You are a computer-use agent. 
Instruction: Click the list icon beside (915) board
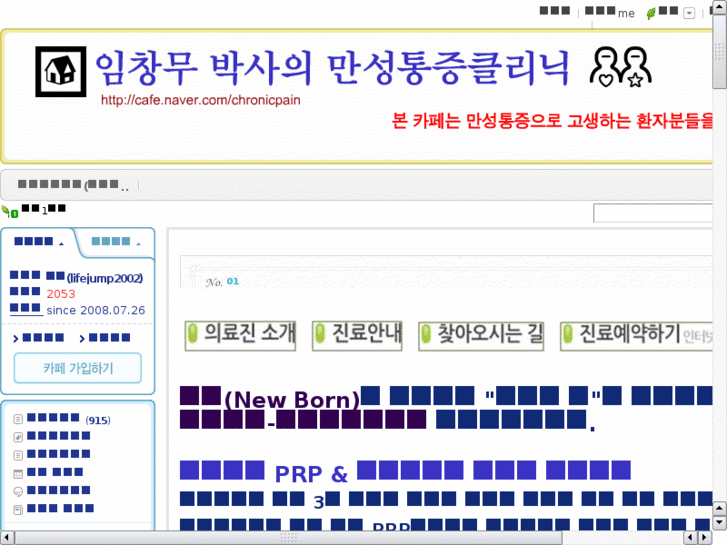pos(18,419)
